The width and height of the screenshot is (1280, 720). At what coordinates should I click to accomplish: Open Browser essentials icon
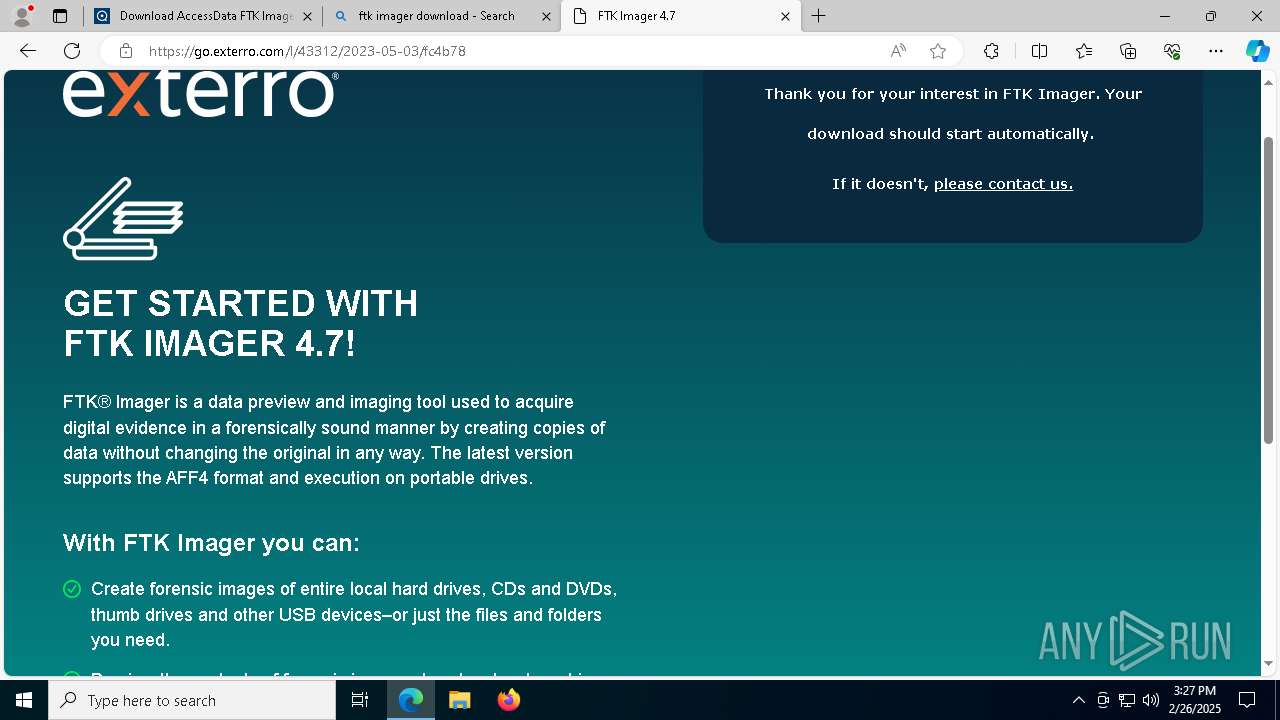click(x=1172, y=51)
